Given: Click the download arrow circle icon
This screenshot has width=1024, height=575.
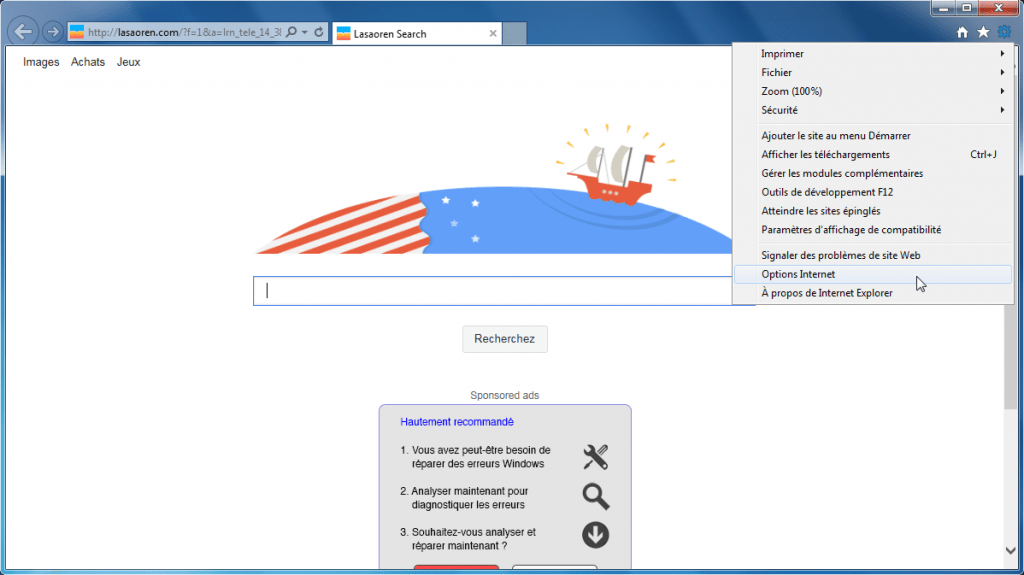Looking at the screenshot, I should click(x=596, y=535).
